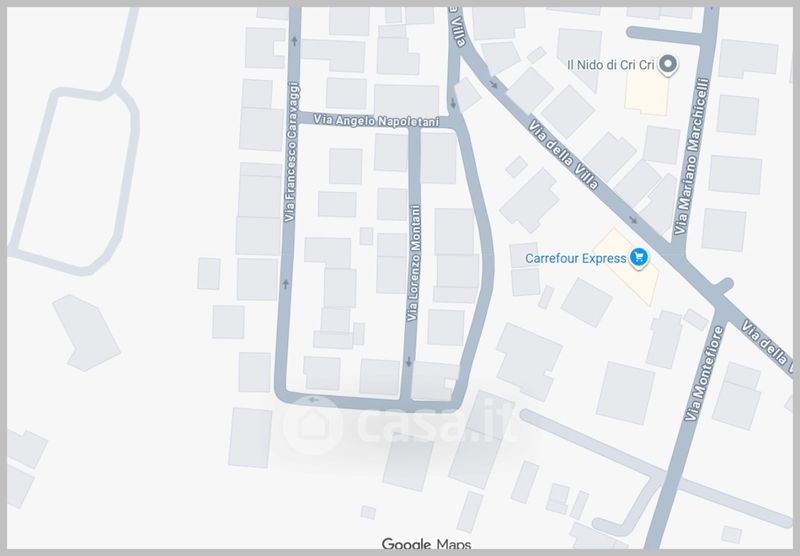The image size is (800, 556).
Task: Click the Via della Villa diagonal road label
Action: (563, 155)
